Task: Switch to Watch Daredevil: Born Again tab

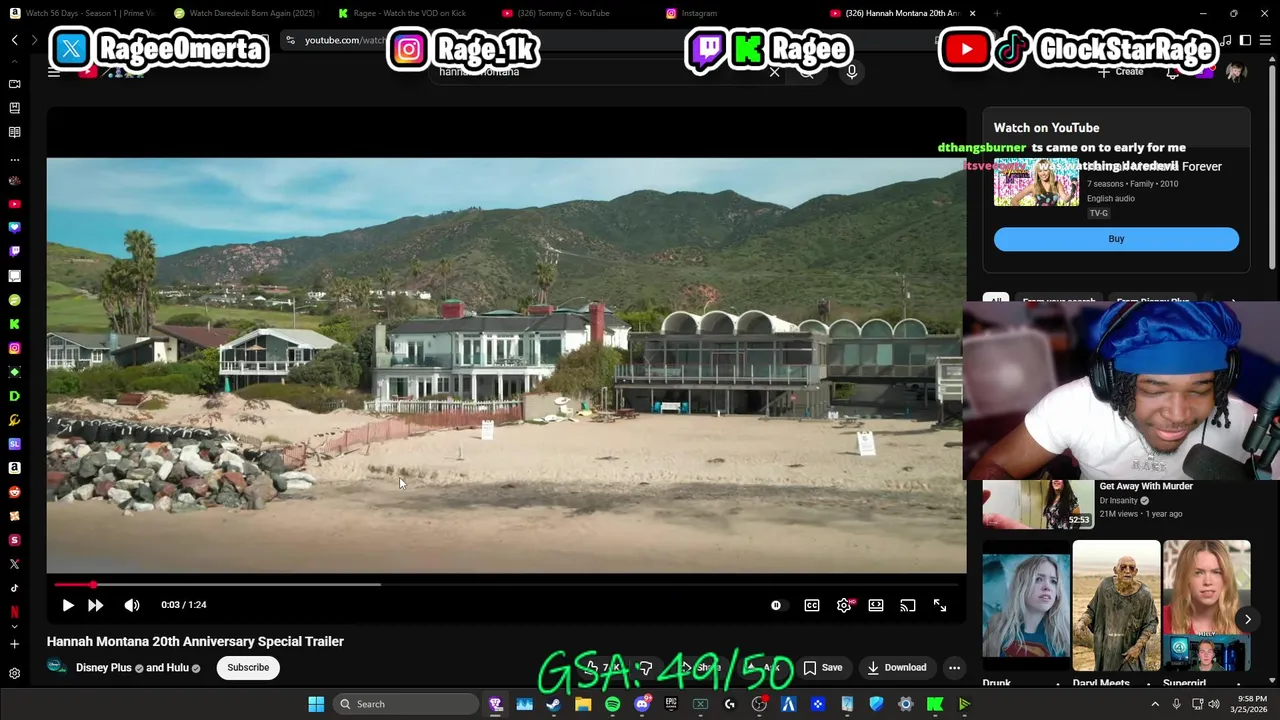Action: (245, 13)
